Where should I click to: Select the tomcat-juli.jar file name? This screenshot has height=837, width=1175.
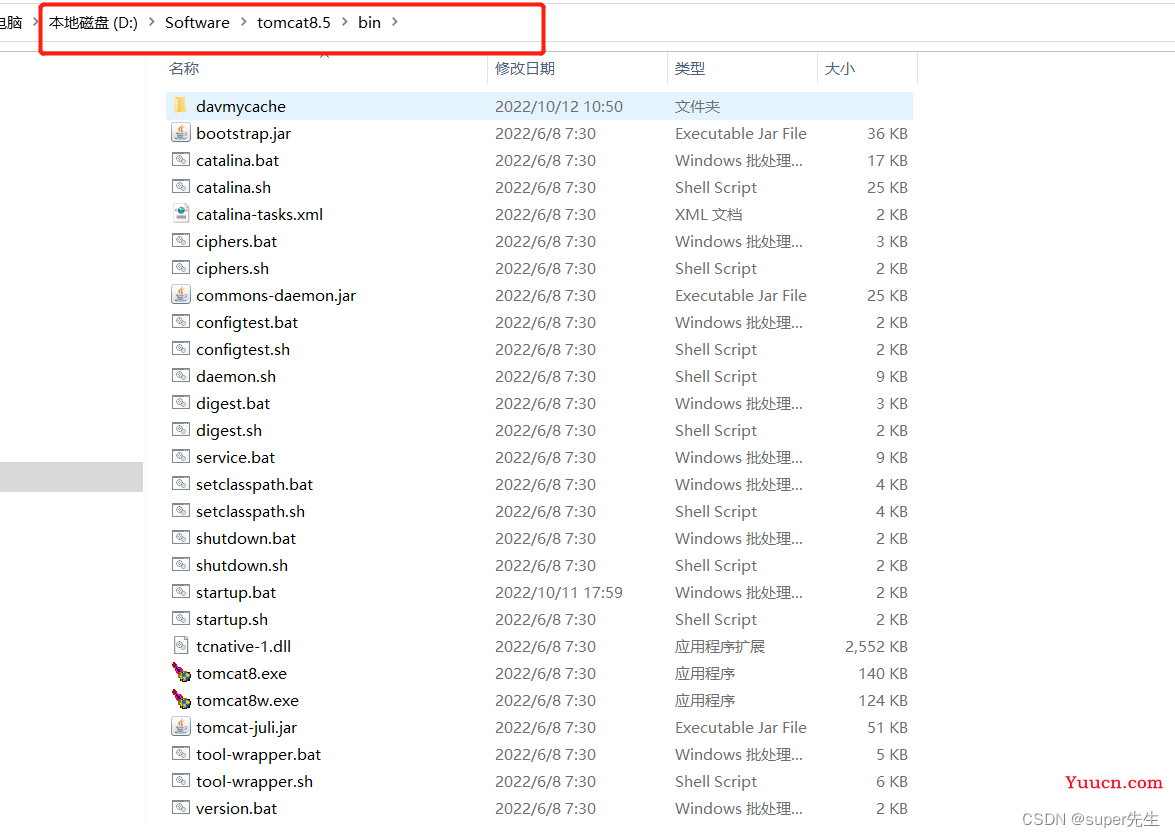click(247, 727)
